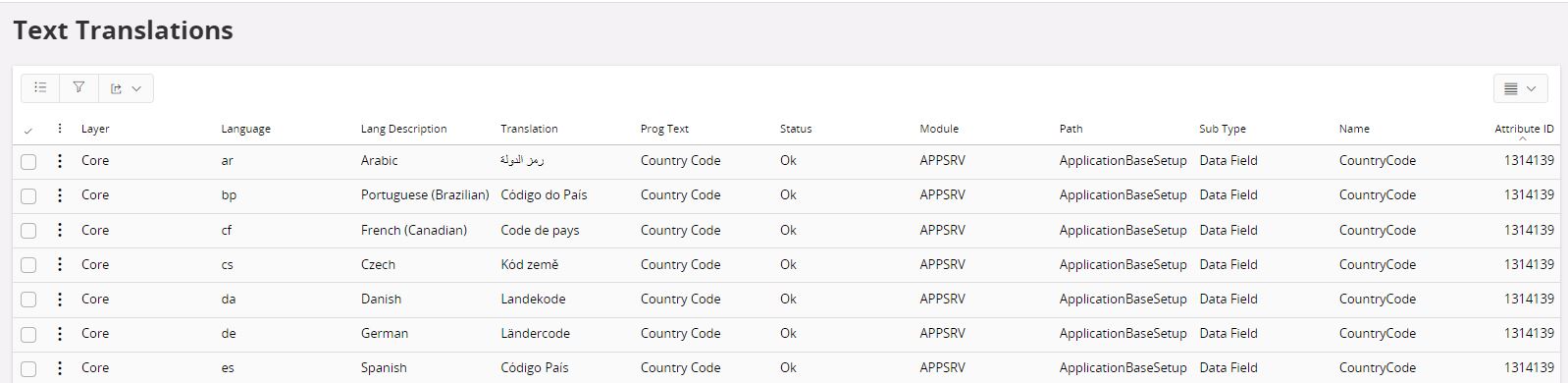Sort by Language column header
Image resolution: width=1568 pixels, height=383 pixels.
tap(245, 129)
